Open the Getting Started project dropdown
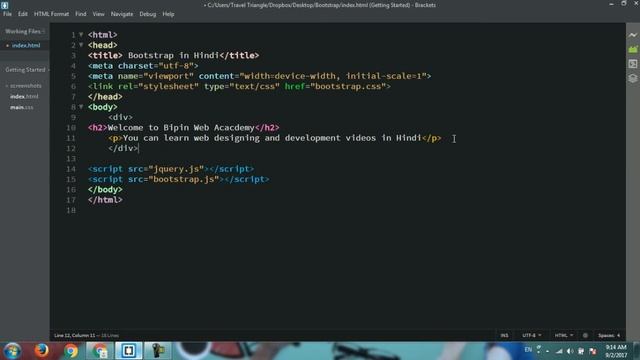 (26, 70)
